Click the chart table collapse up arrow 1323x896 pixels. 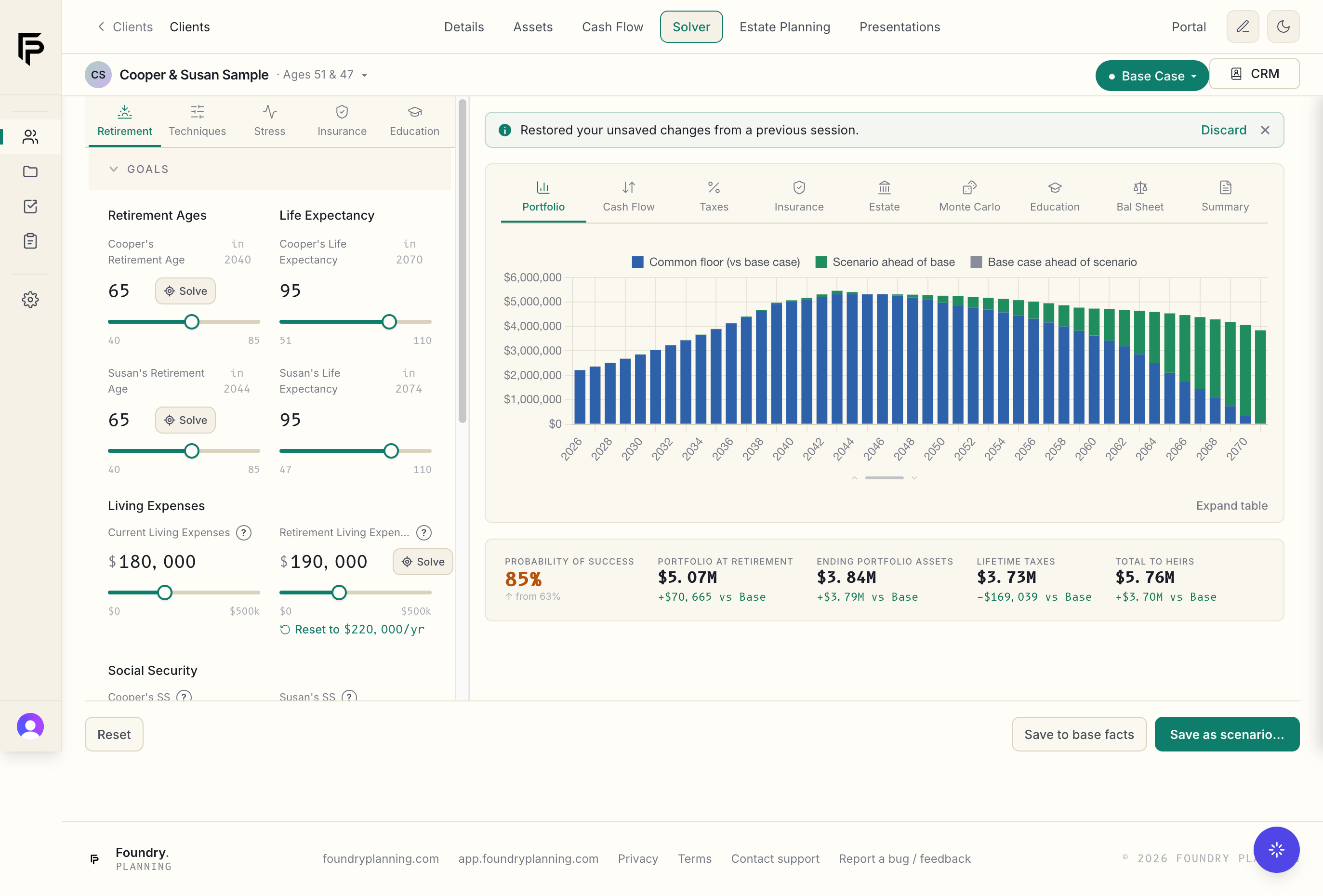(x=854, y=478)
